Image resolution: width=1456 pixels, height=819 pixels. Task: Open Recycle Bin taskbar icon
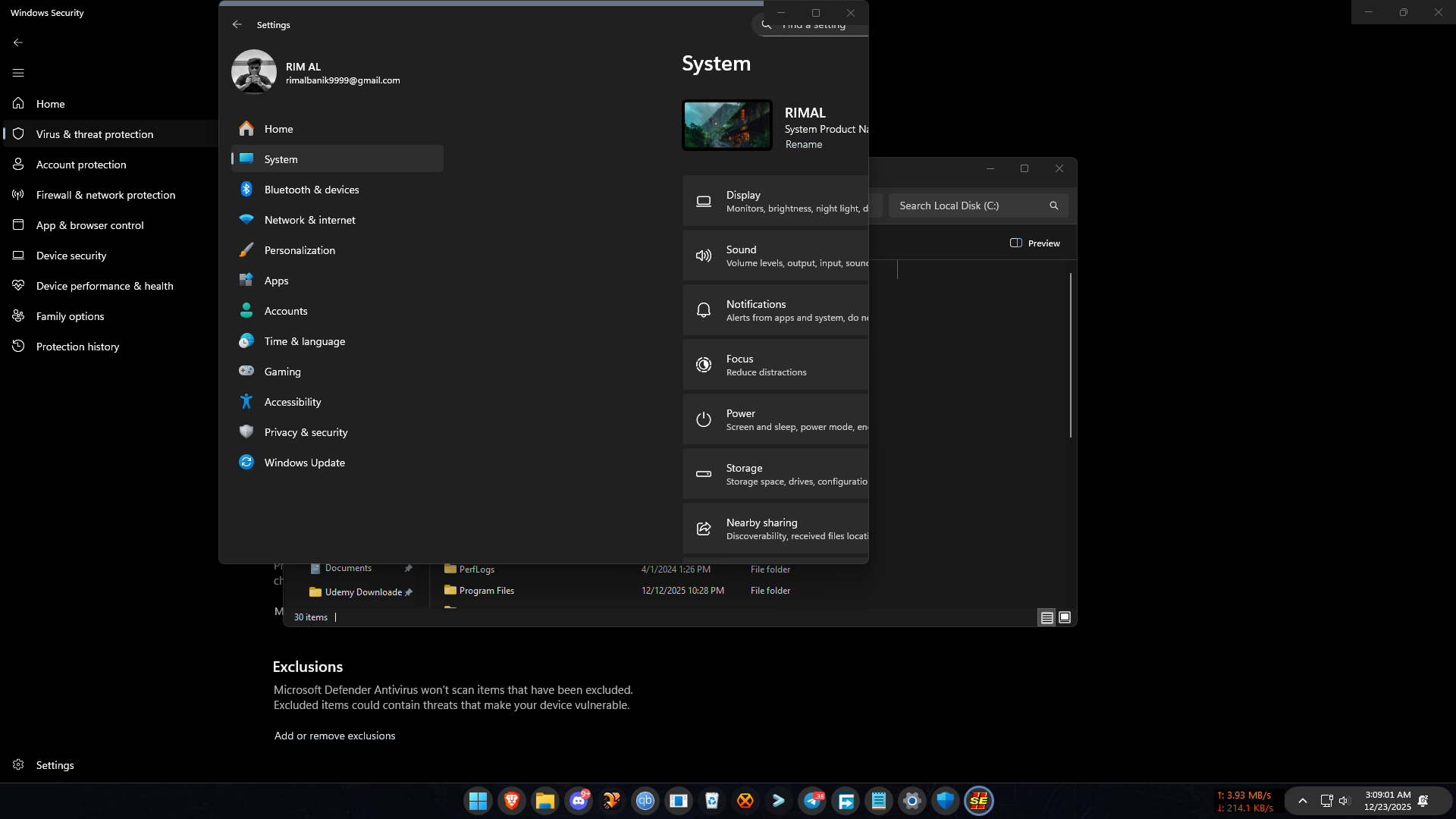(x=712, y=801)
